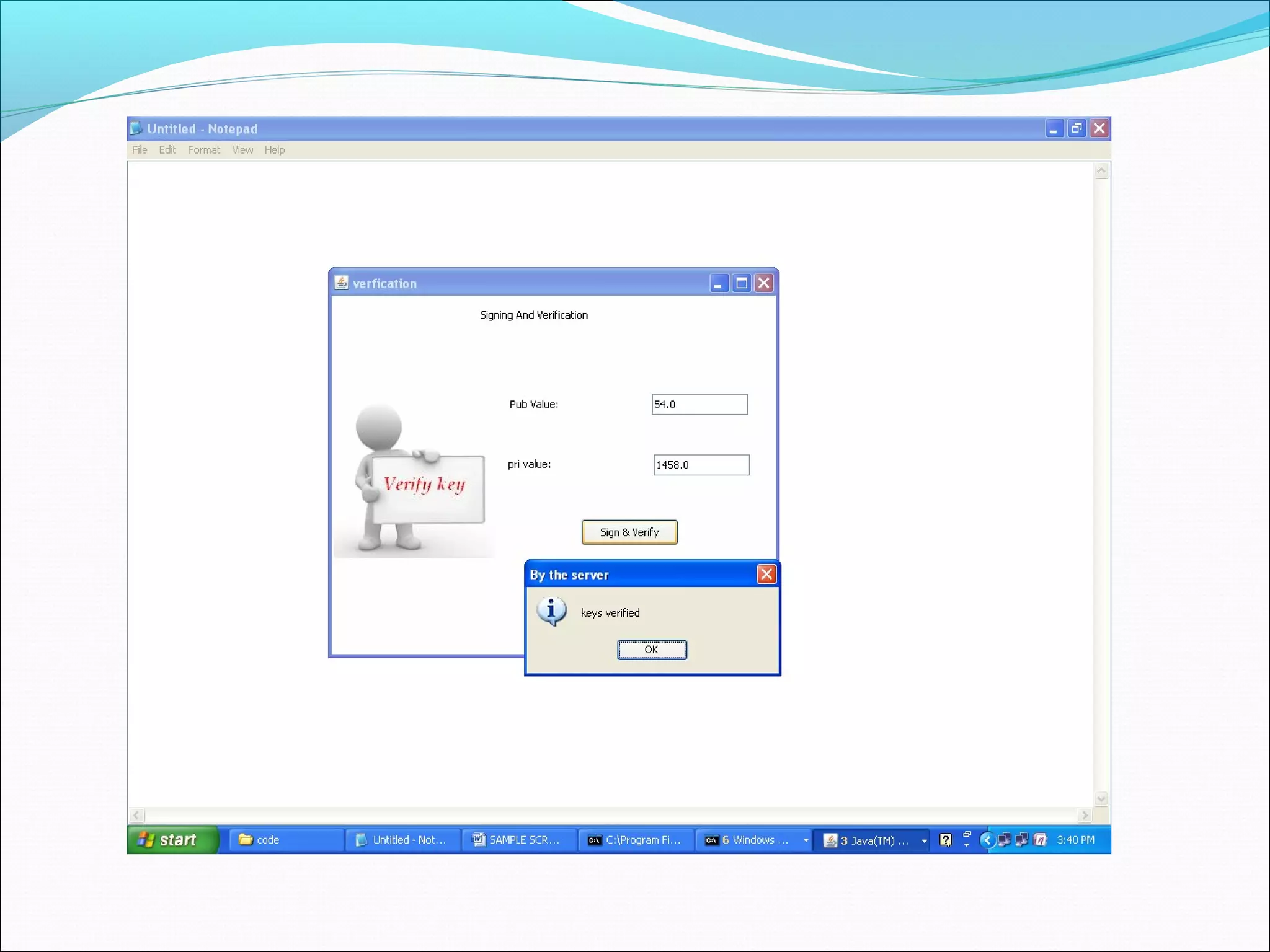This screenshot has width=1270, height=952.
Task: Click the Pub Value text field
Action: [699, 405]
